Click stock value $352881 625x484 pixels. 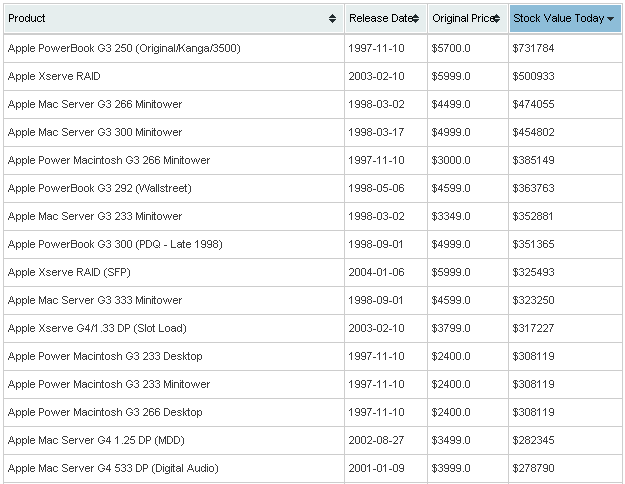point(533,216)
